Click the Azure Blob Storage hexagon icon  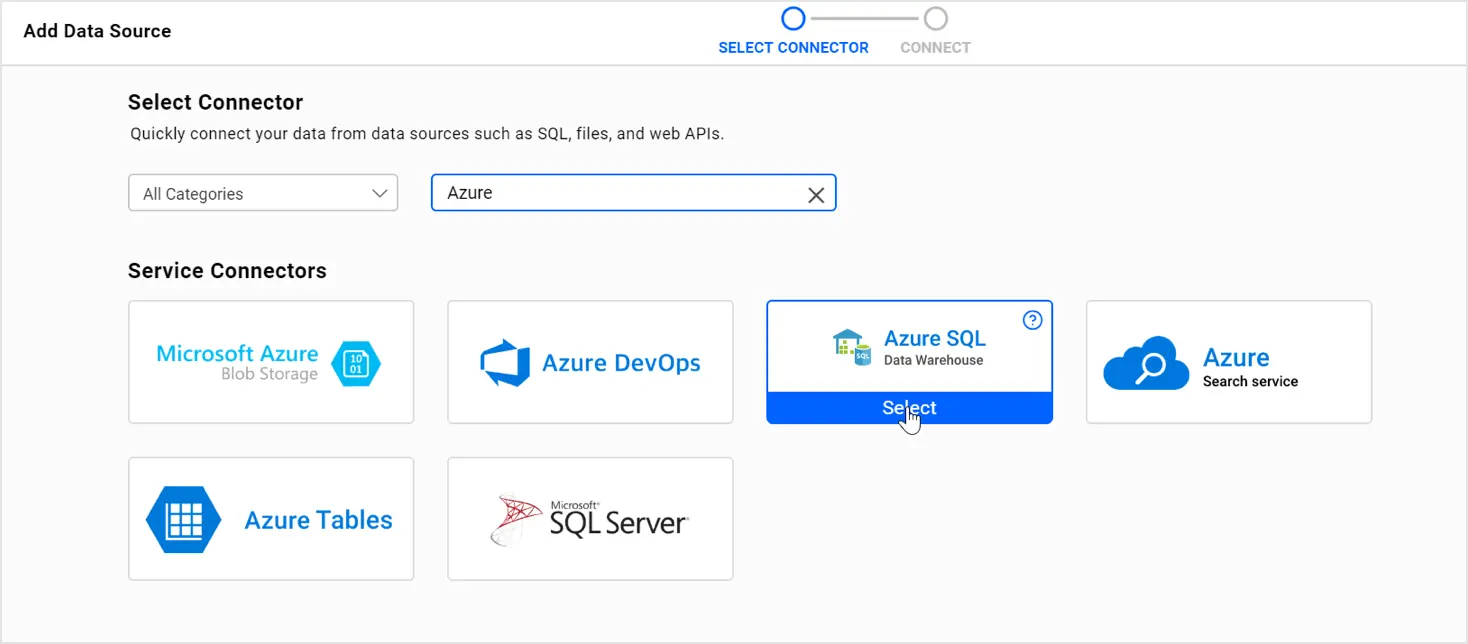tap(355, 364)
